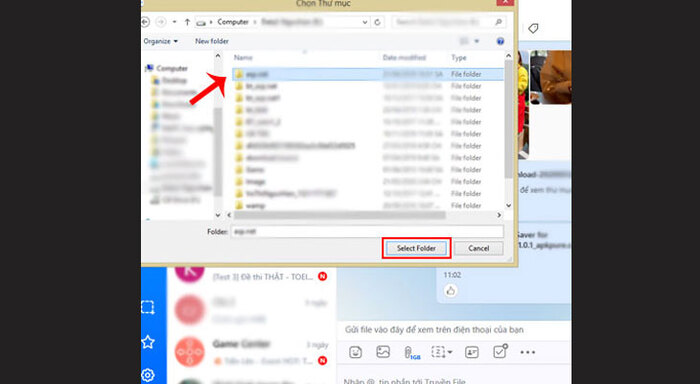Create a to-do task in Zalo
The width and height of the screenshot is (700, 384).
500,351
